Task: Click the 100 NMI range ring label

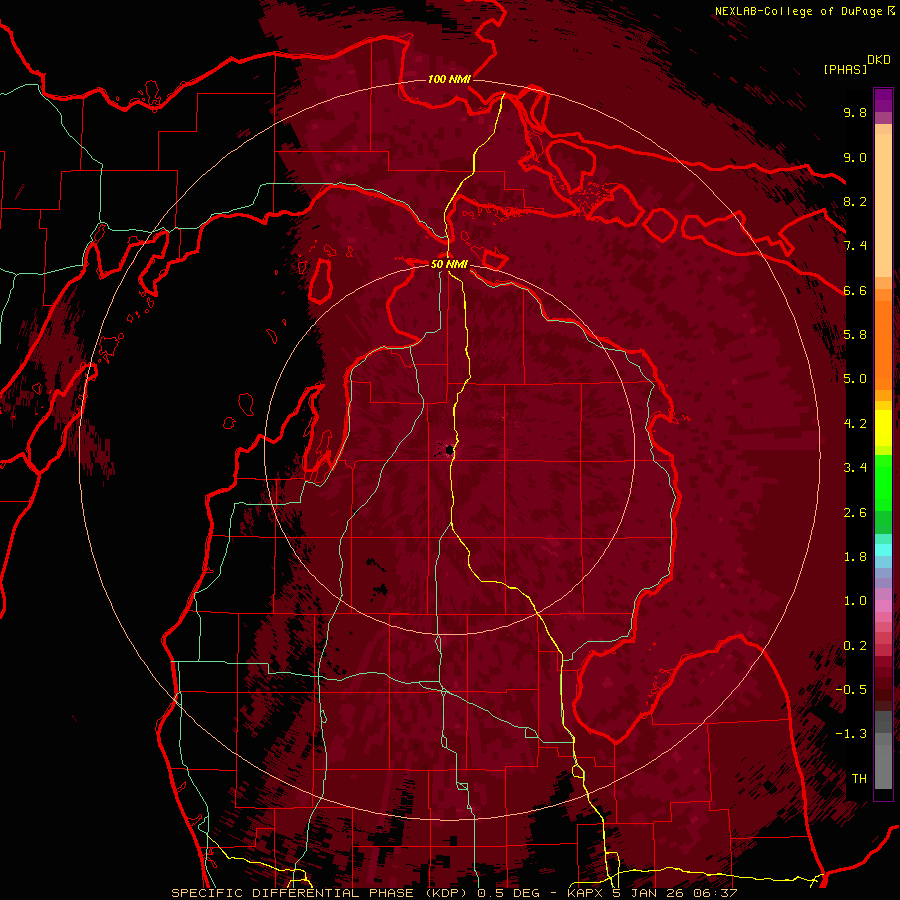Action: point(449,79)
